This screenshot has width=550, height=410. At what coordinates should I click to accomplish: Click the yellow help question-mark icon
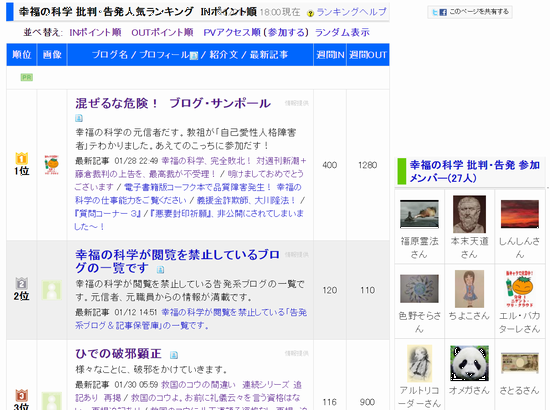pyautogui.click(x=310, y=13)
